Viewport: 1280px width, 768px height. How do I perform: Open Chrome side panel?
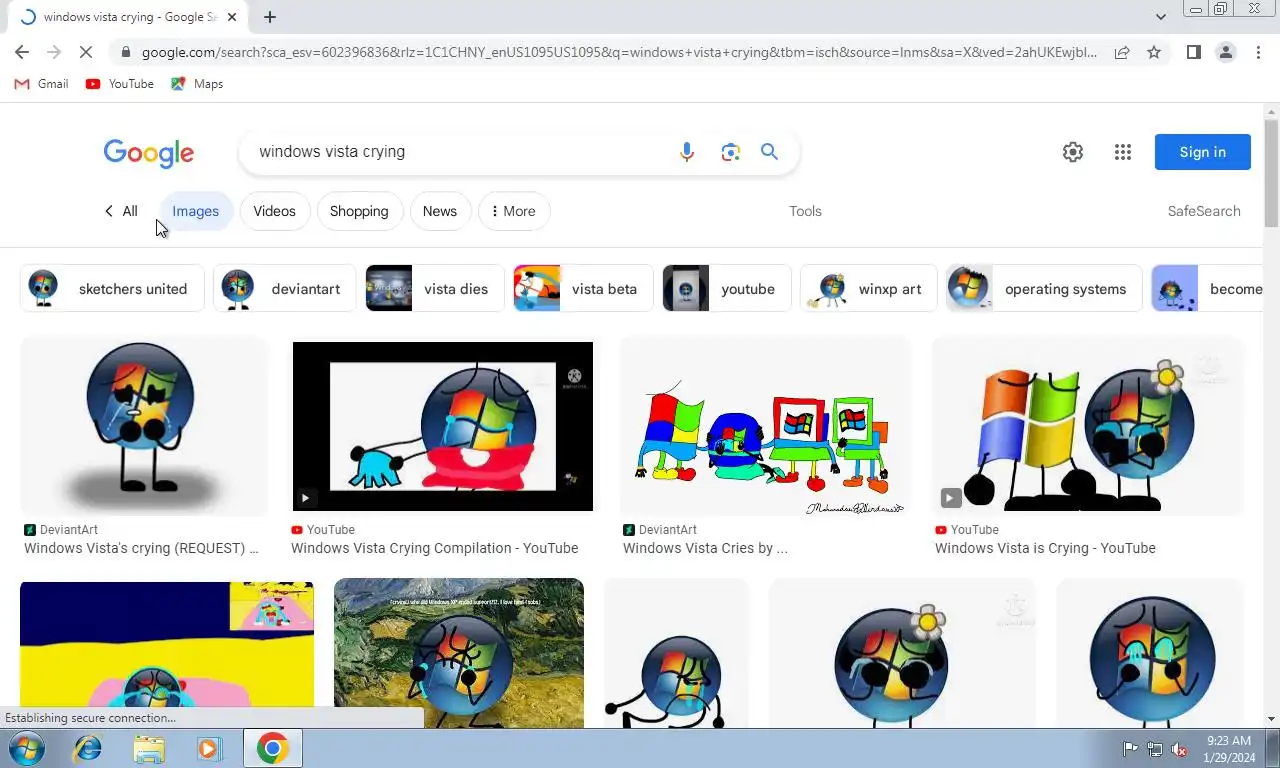[1193, 52]
